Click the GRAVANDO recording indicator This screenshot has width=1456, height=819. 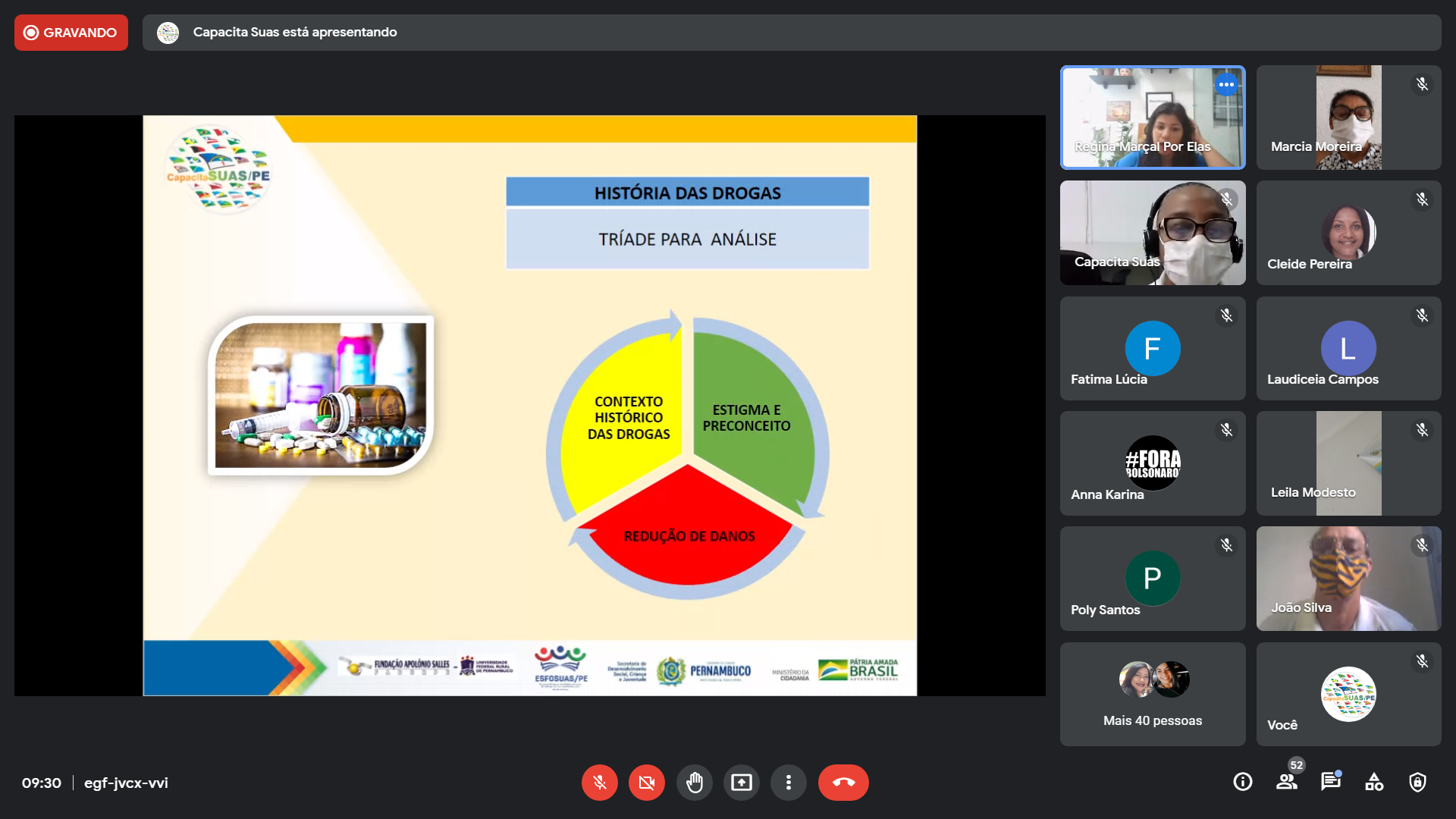[71, 33]
